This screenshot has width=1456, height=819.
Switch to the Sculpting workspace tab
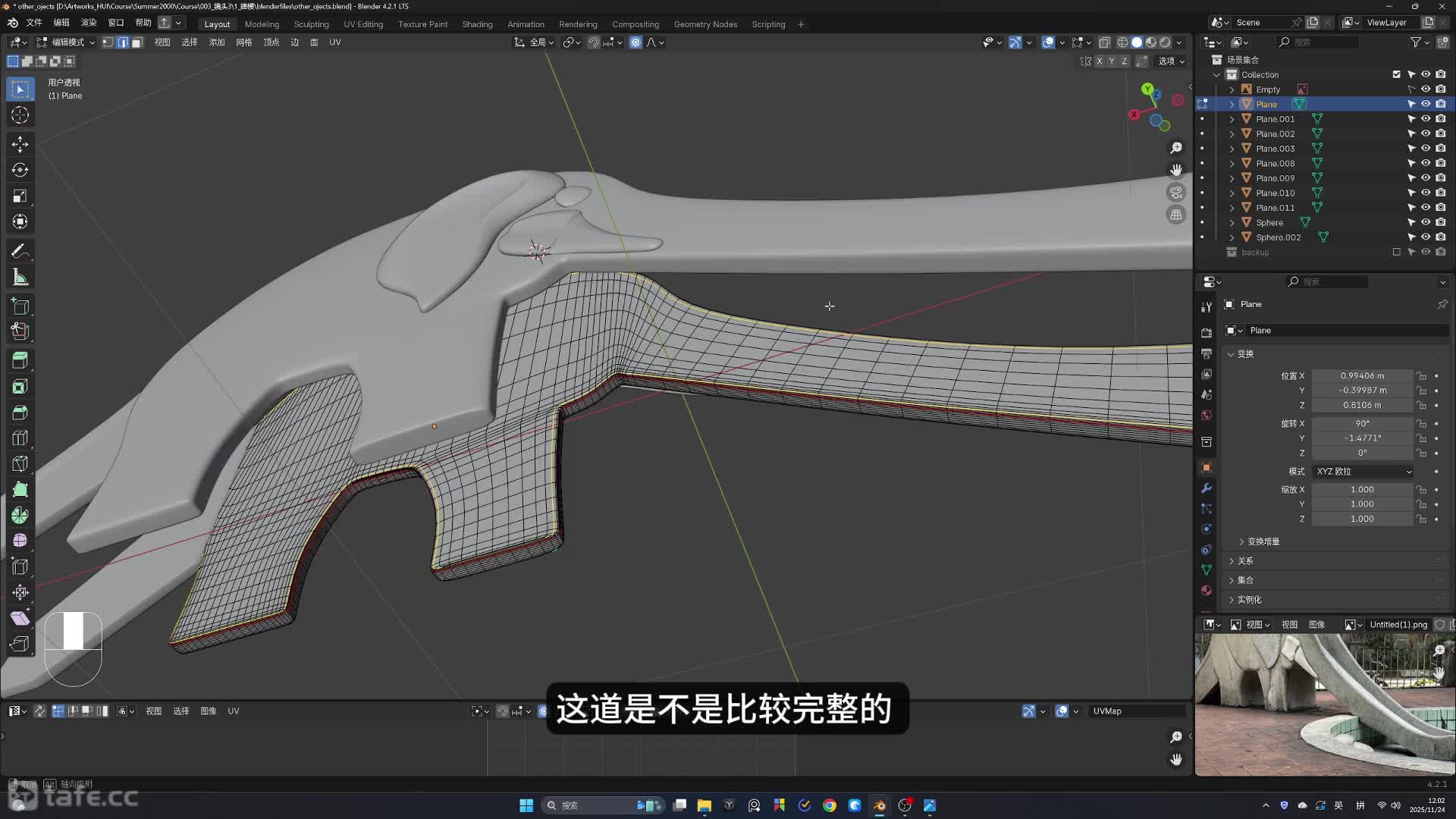(x=311, y=24)
